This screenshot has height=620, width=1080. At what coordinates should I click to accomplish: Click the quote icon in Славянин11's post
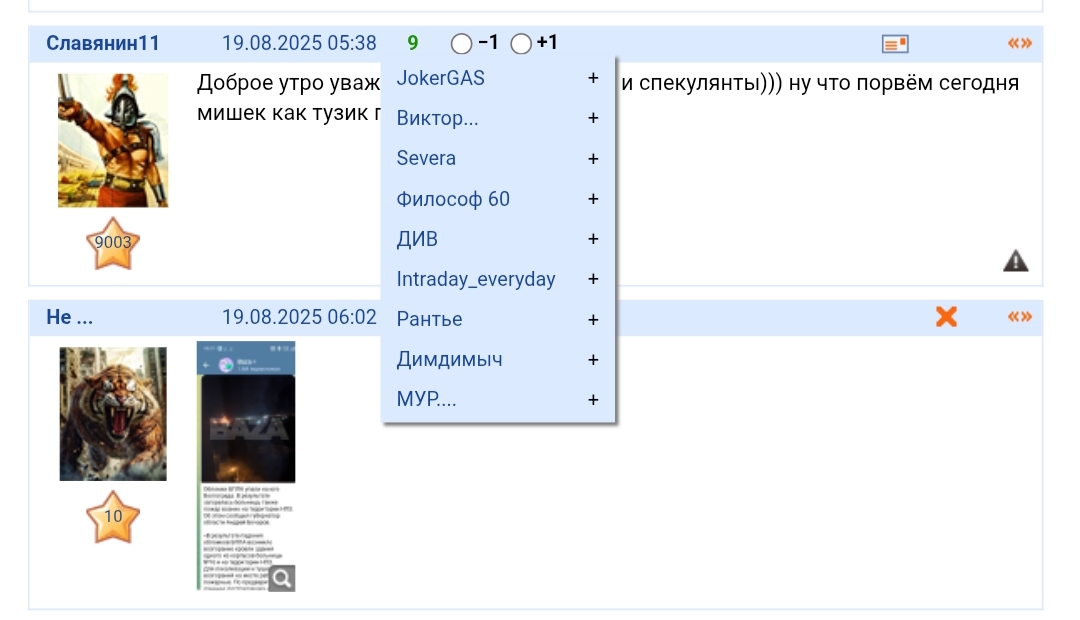tap(1019, 43)
